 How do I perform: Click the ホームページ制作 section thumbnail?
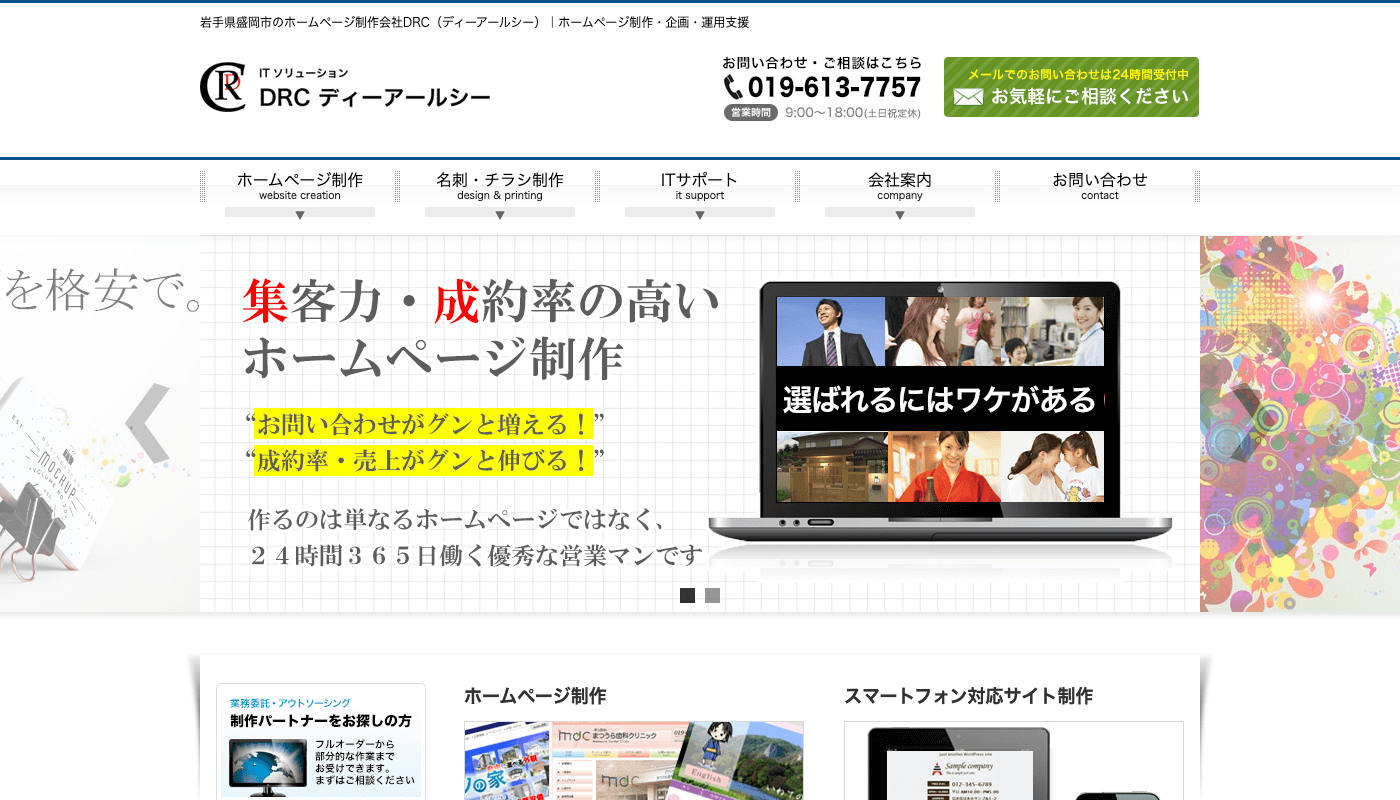[x=634, y=760]
